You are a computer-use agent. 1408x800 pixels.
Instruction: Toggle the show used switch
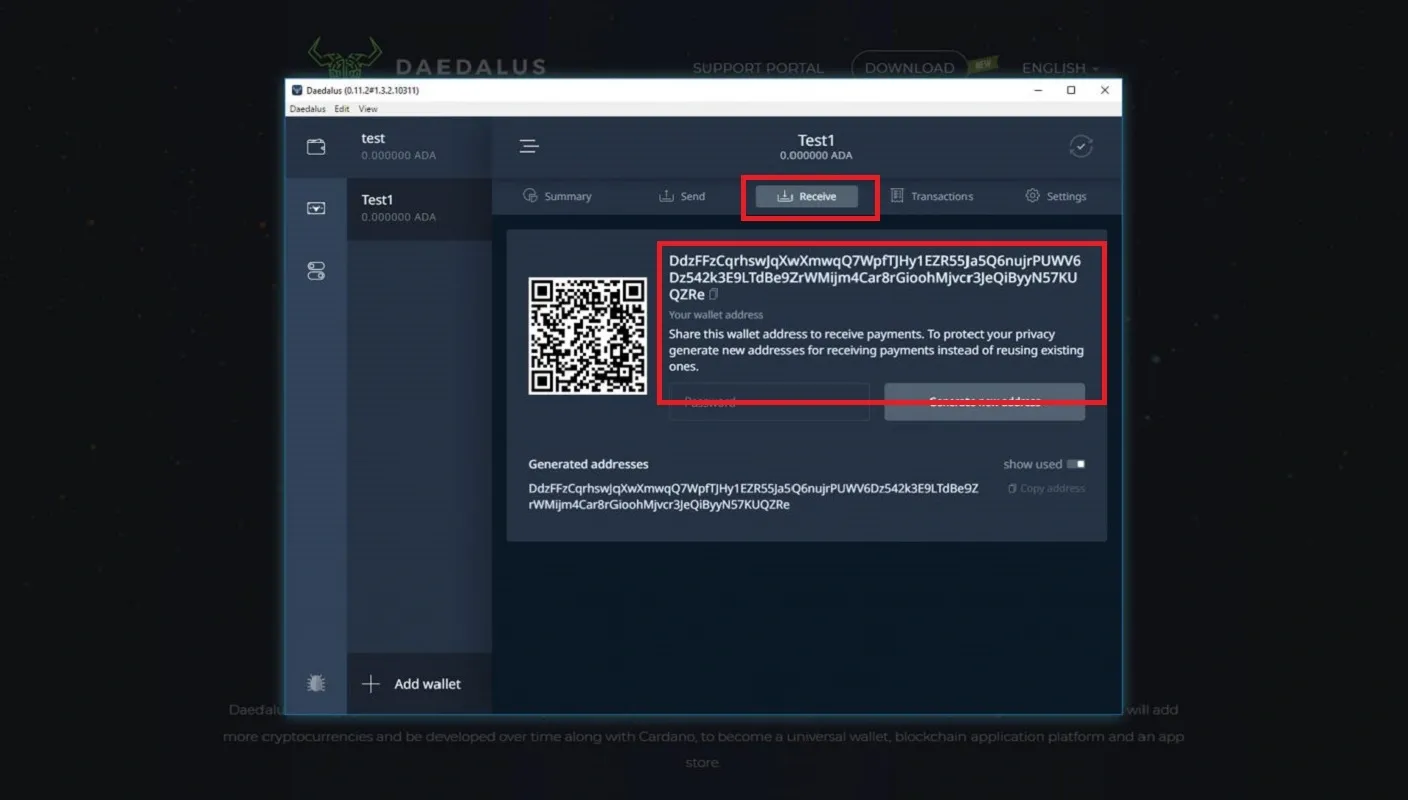pos(1076,464)
